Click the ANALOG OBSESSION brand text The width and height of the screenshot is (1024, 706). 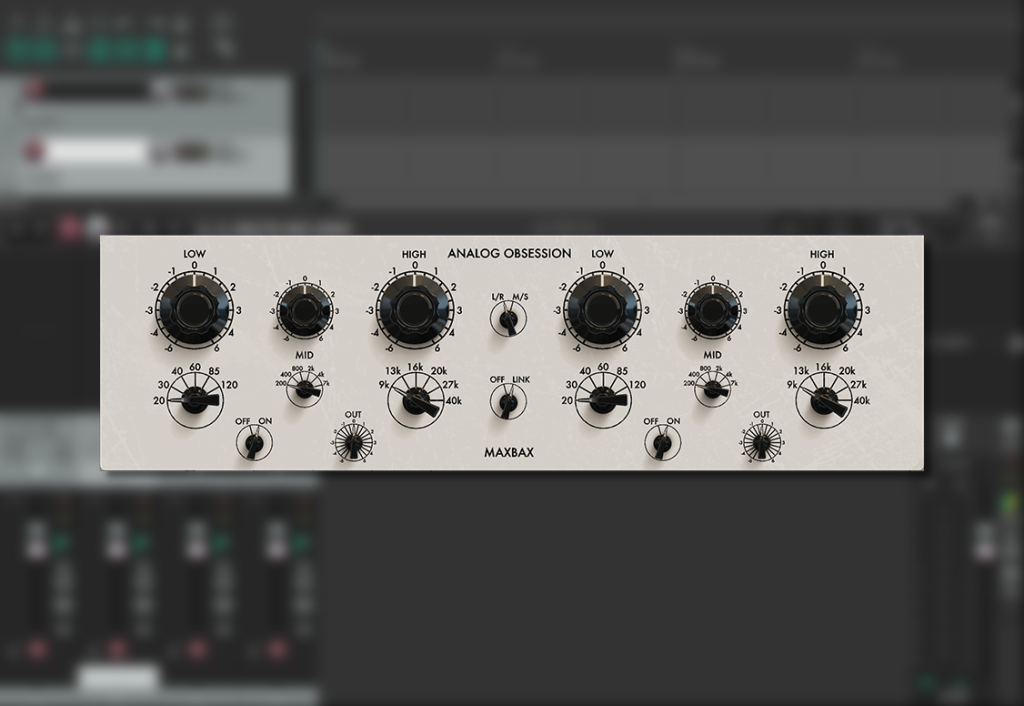pyautogui.click(x=509, y=253)
